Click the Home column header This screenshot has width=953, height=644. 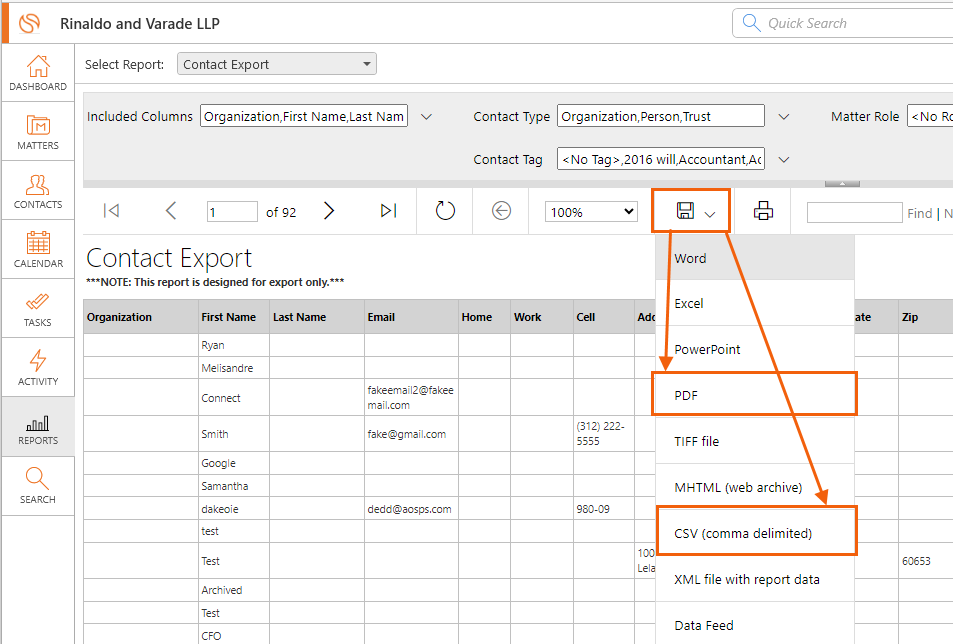coord(484,317)
